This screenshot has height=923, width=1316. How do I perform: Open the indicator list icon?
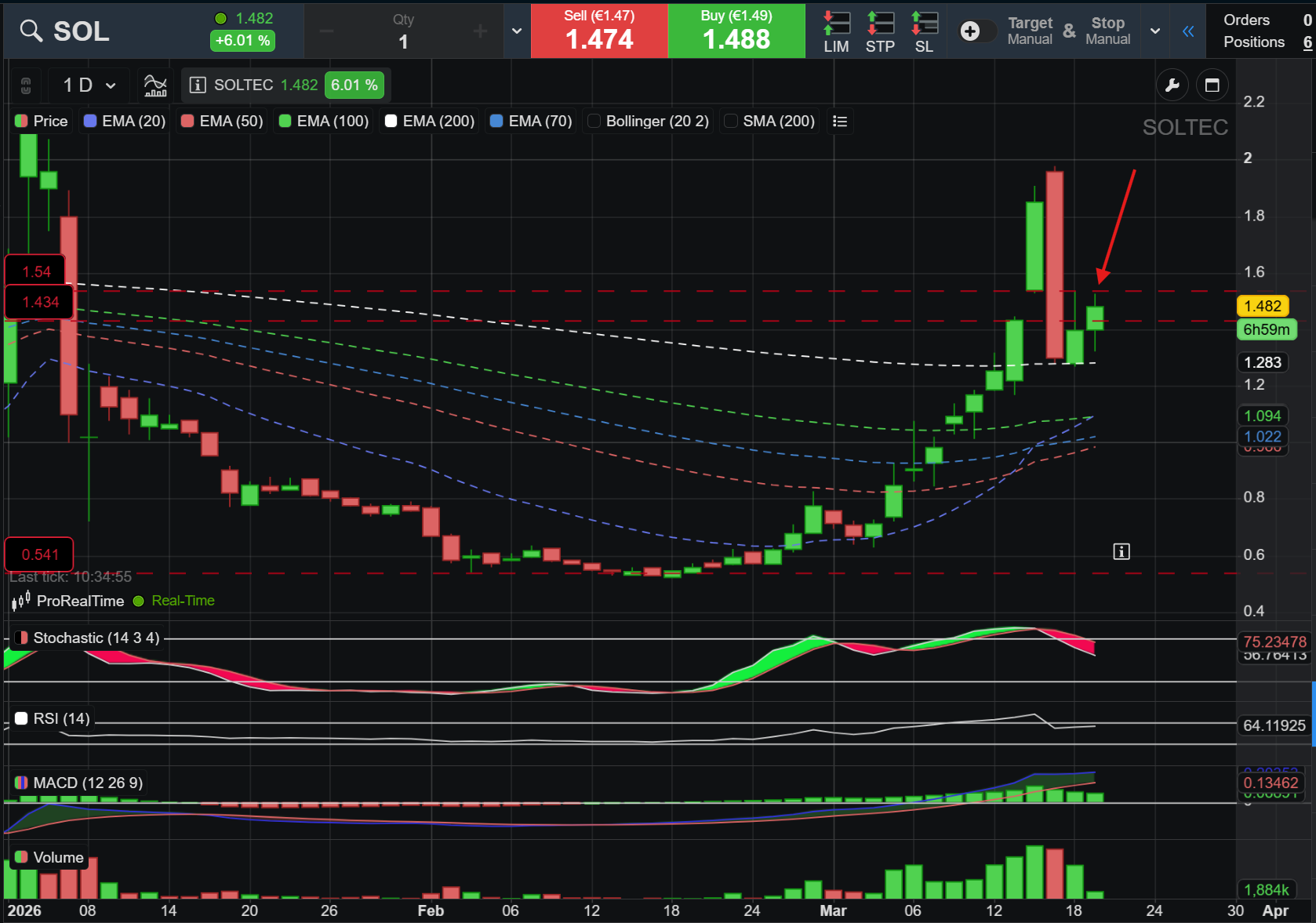(x=840, y=122)
